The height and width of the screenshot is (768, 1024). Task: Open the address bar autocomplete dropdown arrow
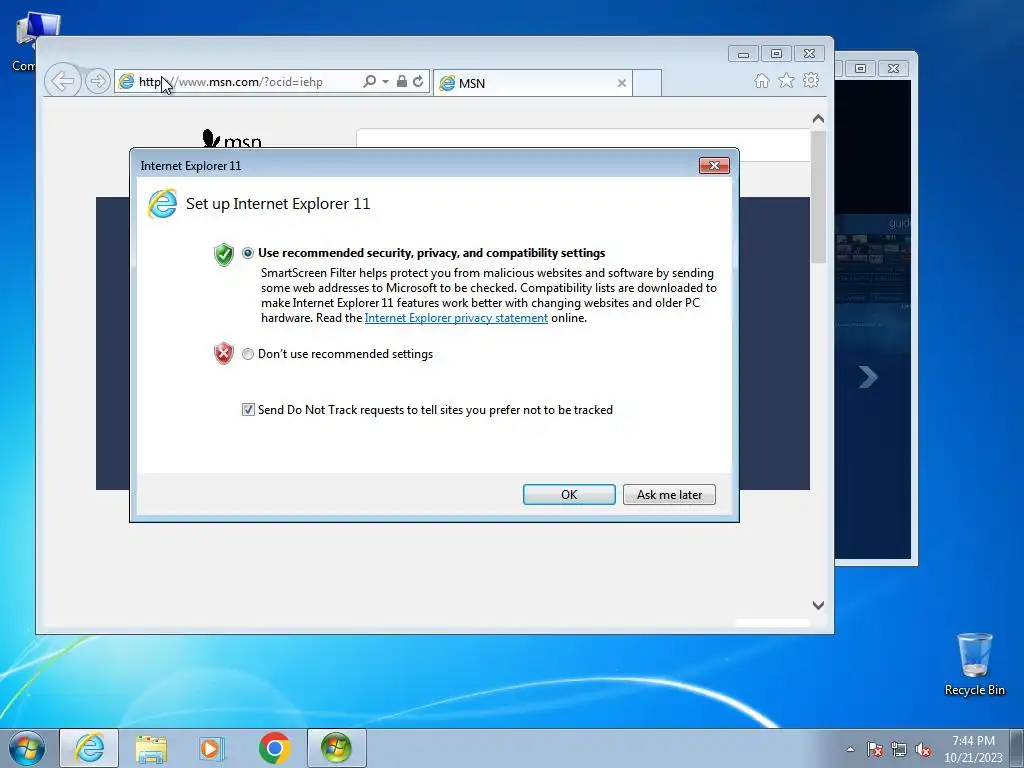coord(385,82)
